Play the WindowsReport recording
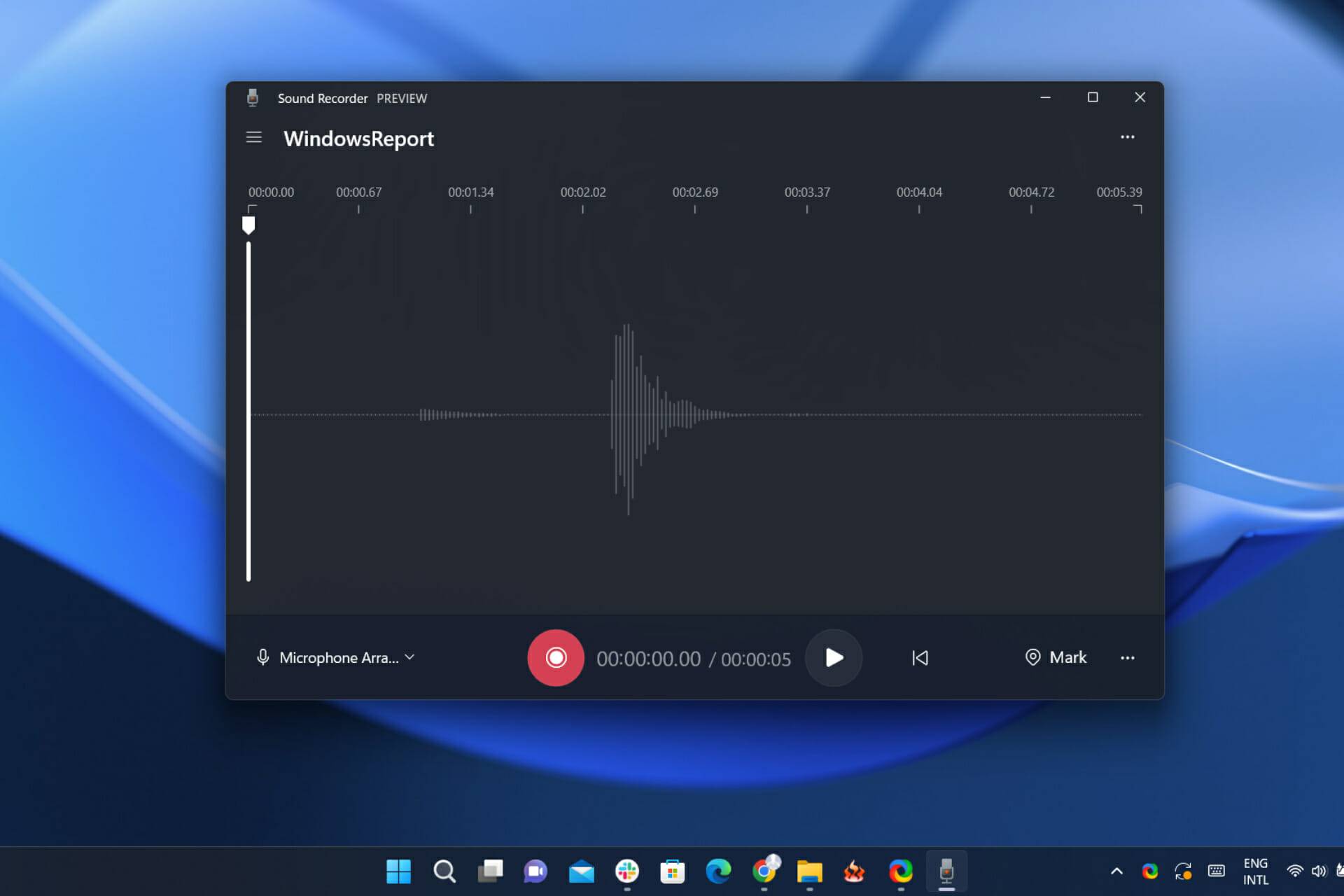 pos(833,657)
